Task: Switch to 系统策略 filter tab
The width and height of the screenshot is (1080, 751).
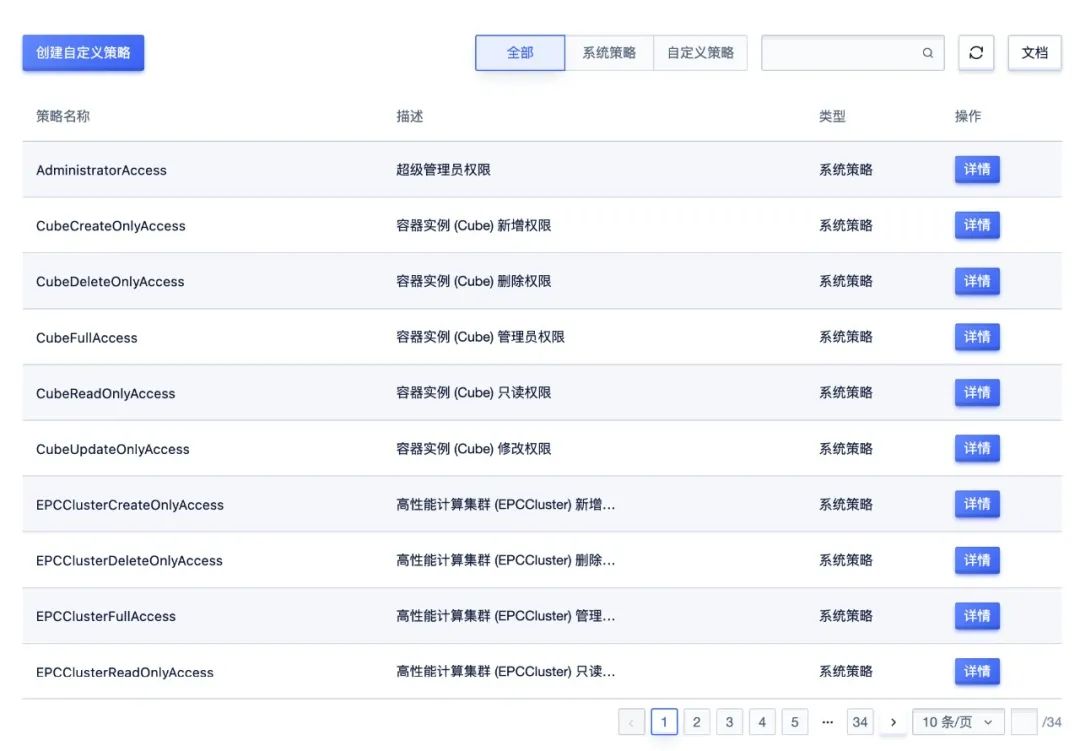Action: coord(609,53)
